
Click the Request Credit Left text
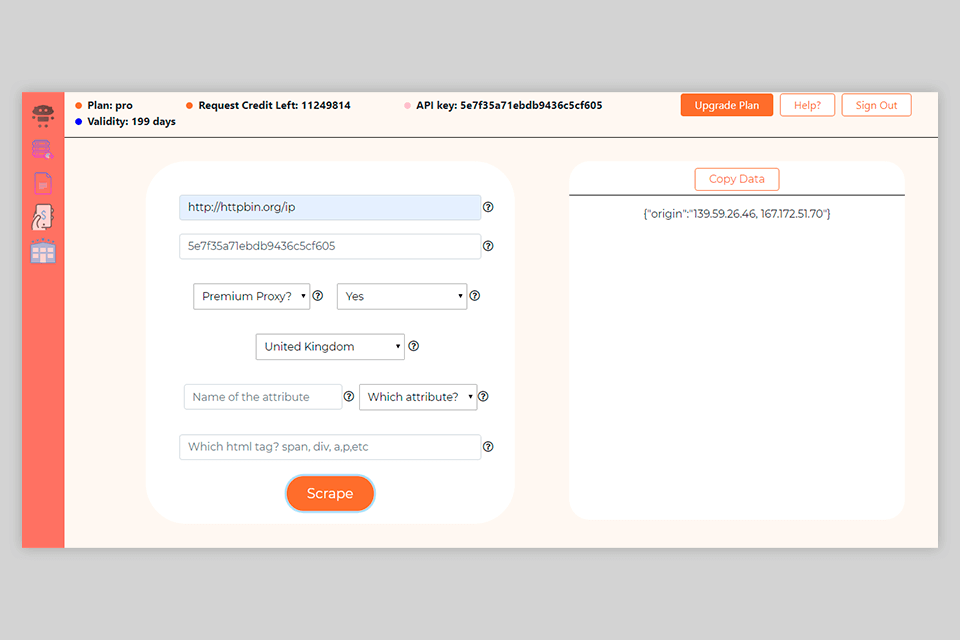click(x=274, y=105)
